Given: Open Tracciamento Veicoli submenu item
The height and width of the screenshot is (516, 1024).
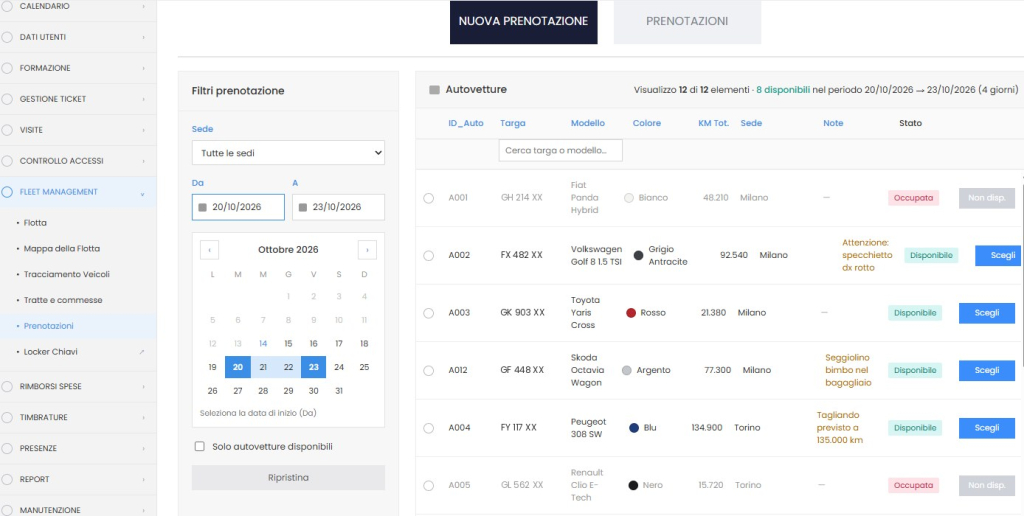Looking at the screenshot, I should [67, 274].
